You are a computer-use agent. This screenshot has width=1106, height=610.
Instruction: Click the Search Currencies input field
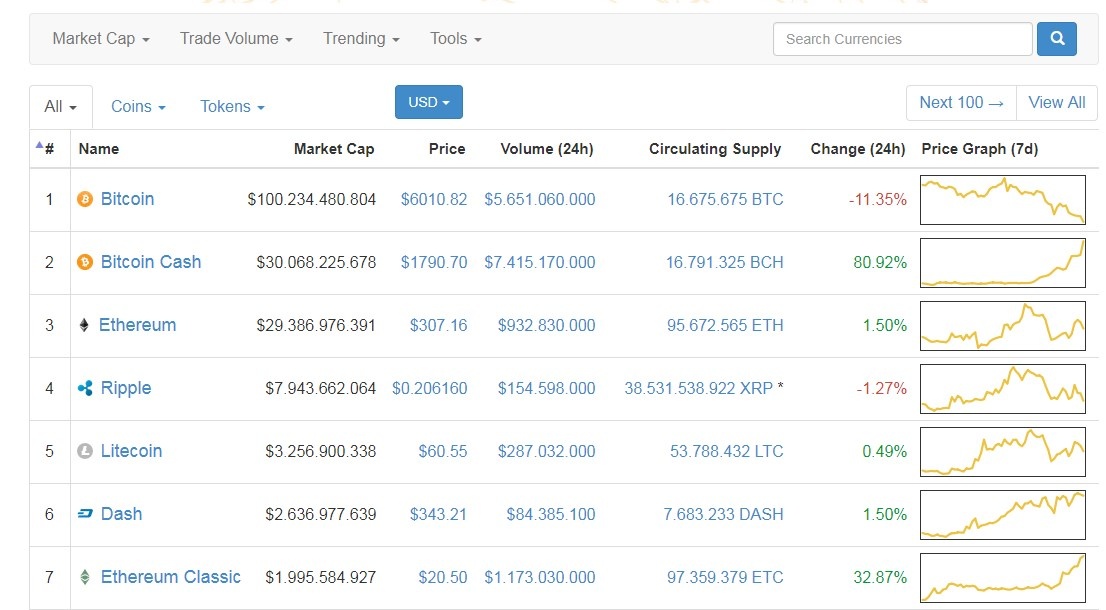click(x=900, y=38)
